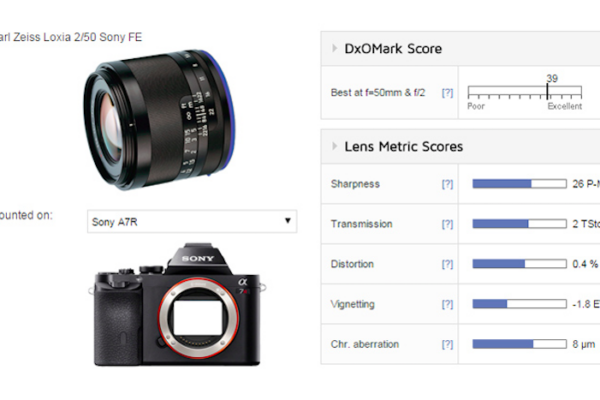
Task: Click the Lens Metric Scores heading
Action: click(x=404, y=147)
